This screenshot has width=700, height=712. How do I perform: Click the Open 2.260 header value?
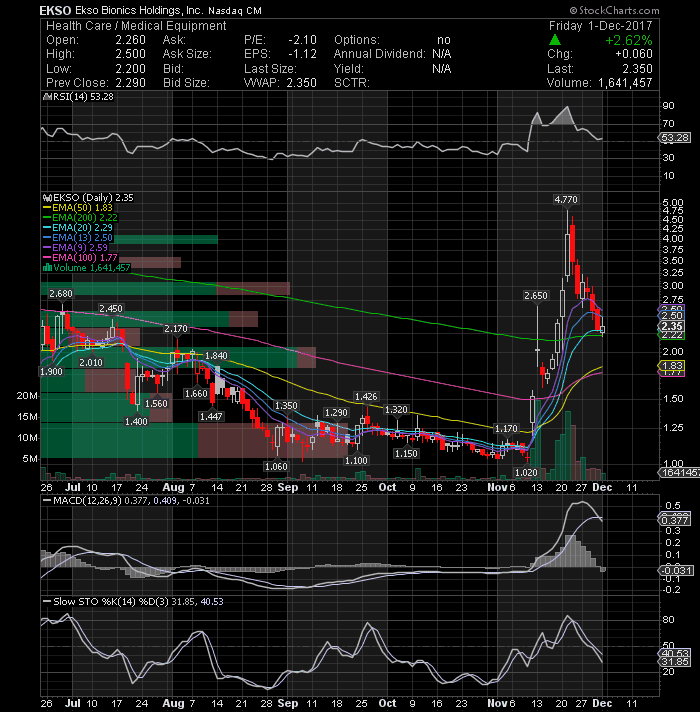click(x=130, y=40)
